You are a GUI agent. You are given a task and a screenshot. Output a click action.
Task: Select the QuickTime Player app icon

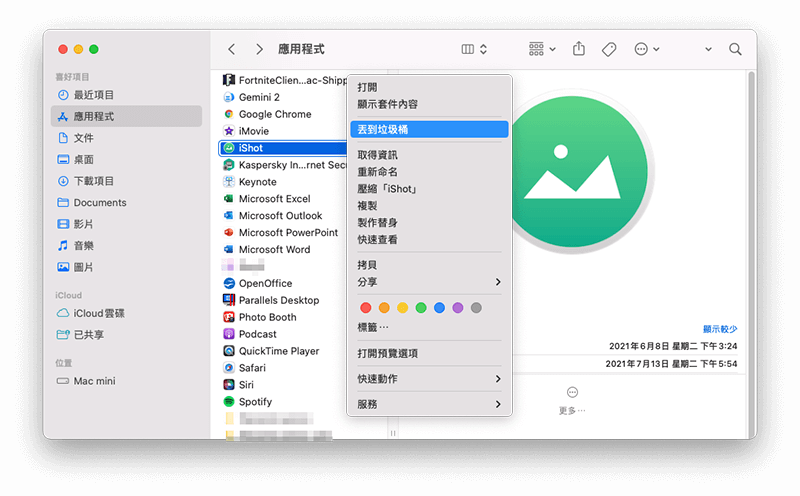point(229,351)
